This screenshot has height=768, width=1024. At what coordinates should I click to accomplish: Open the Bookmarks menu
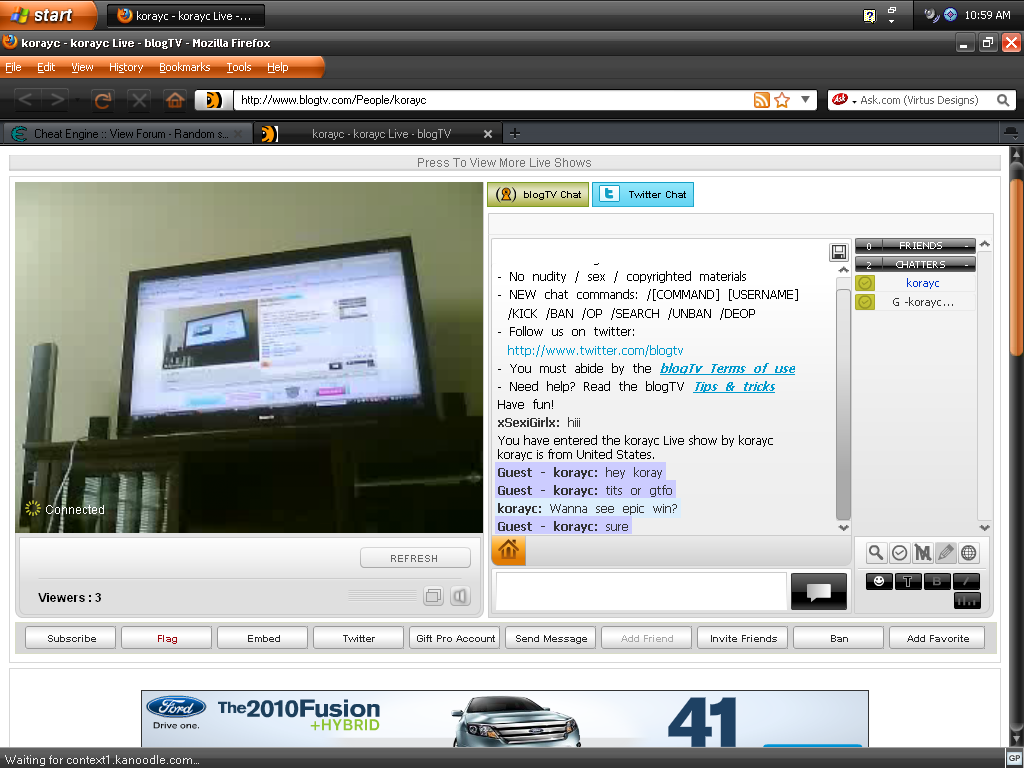click(185, 67)
